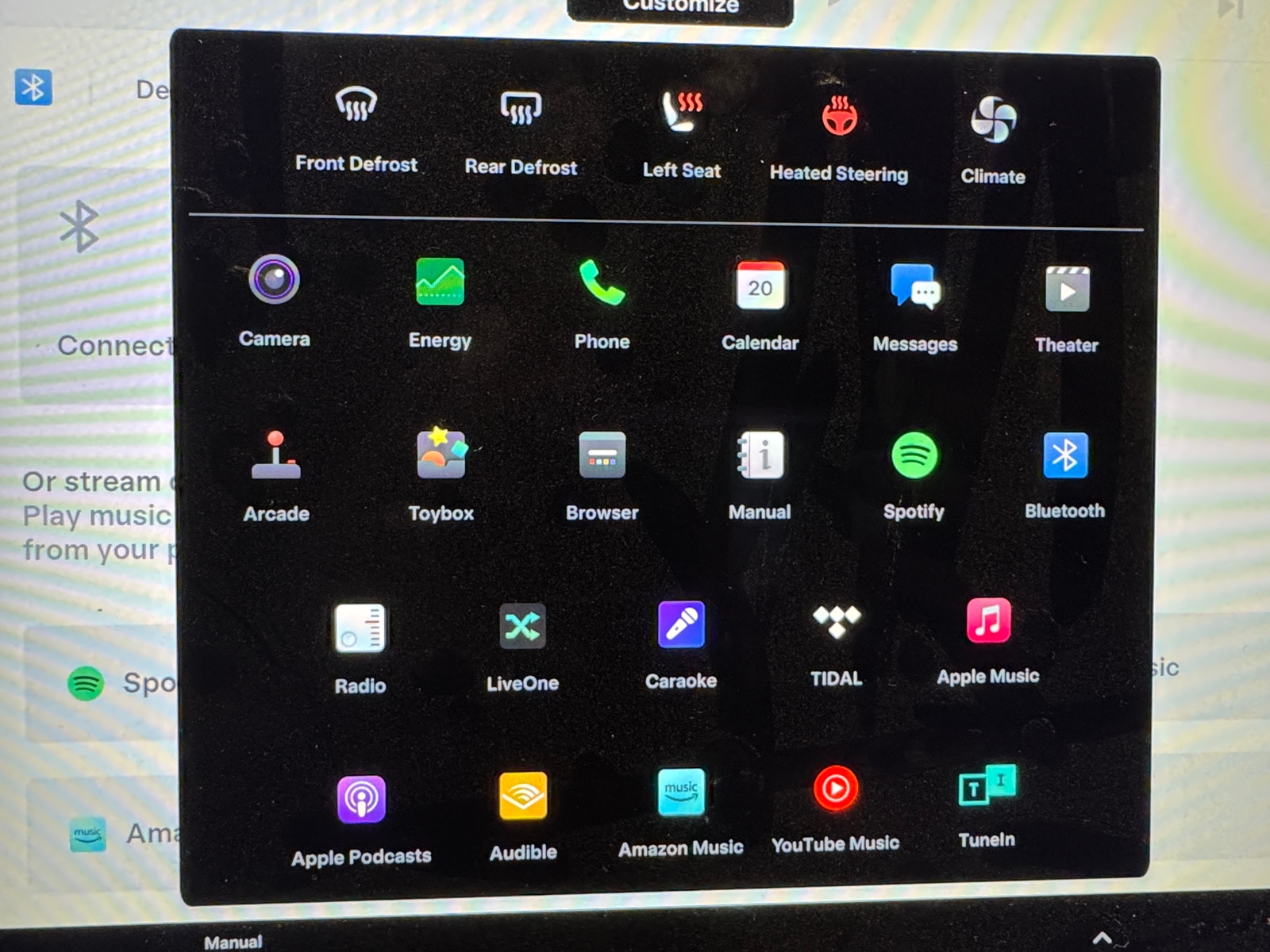The height and width of the screenshot is (952, 1270).
Task: Turn on Heated Steering
Action: (839, 117)
